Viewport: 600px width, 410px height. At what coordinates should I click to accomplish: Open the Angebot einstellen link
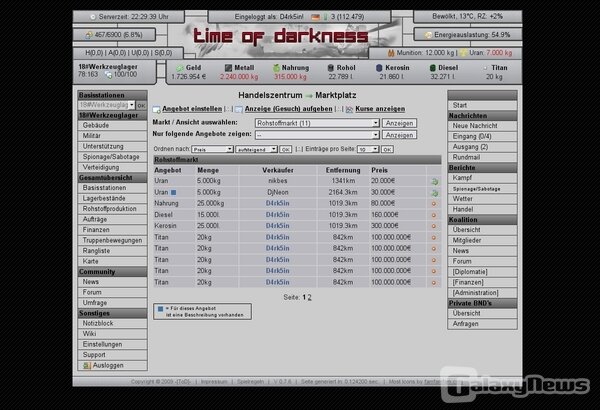192,109
